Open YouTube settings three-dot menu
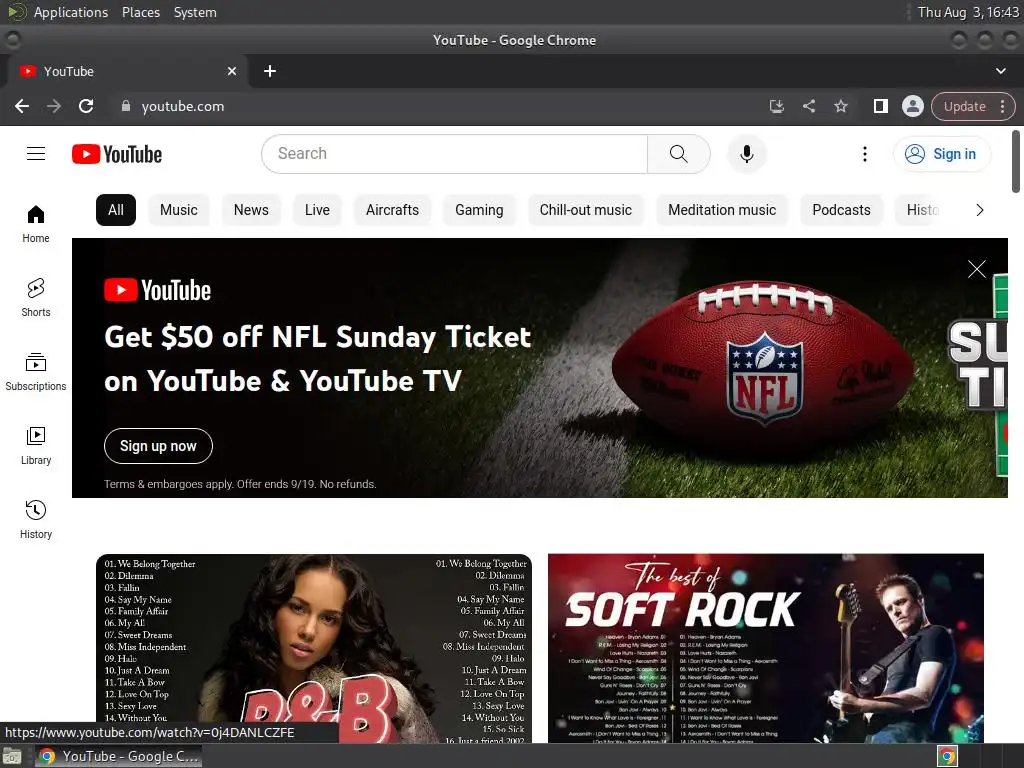Image resolution: width=1024 pixels, height=768 pixels. [x=865, y=154]
